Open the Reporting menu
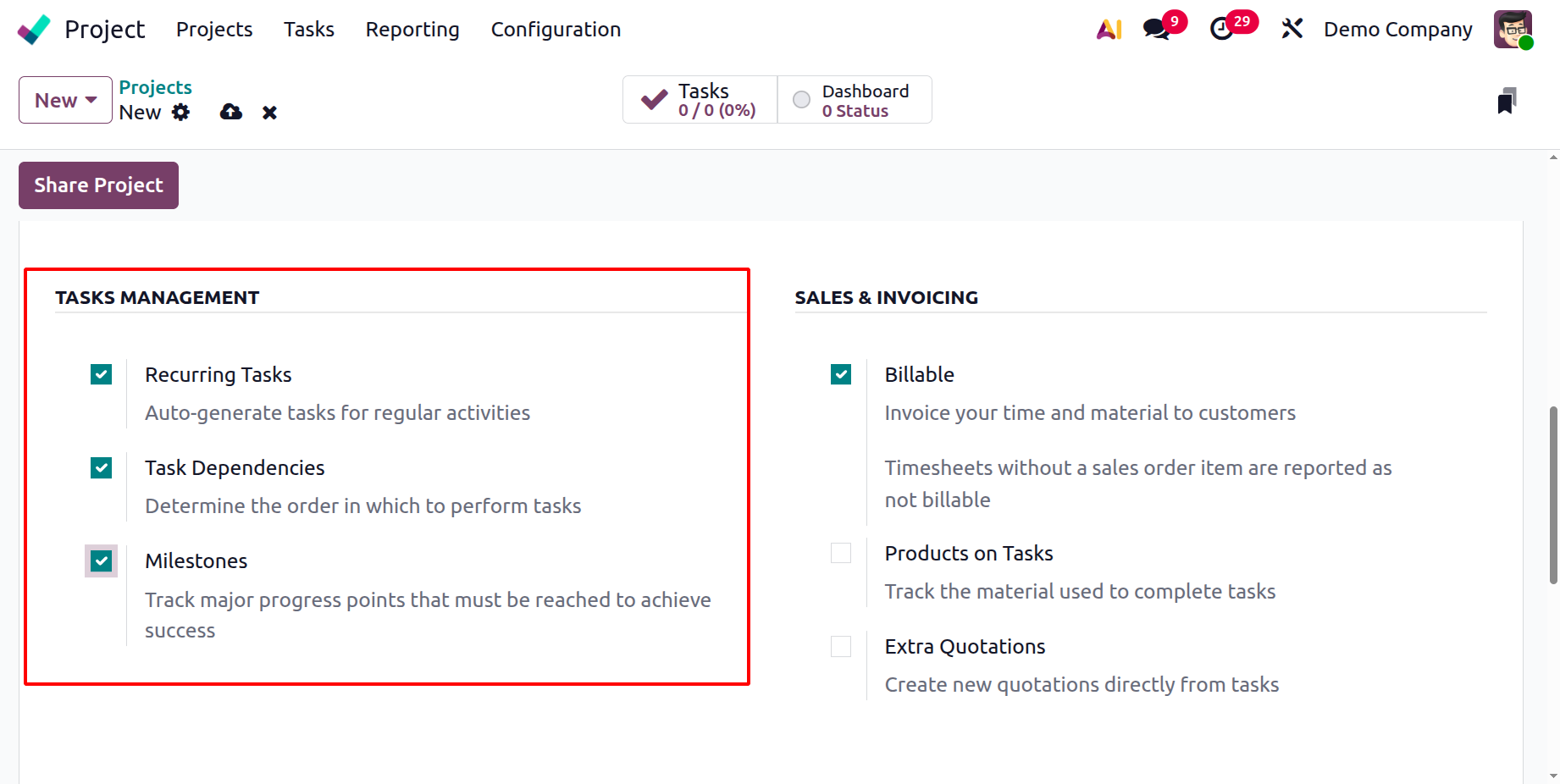1560x784 pixels. coord(412,30)
